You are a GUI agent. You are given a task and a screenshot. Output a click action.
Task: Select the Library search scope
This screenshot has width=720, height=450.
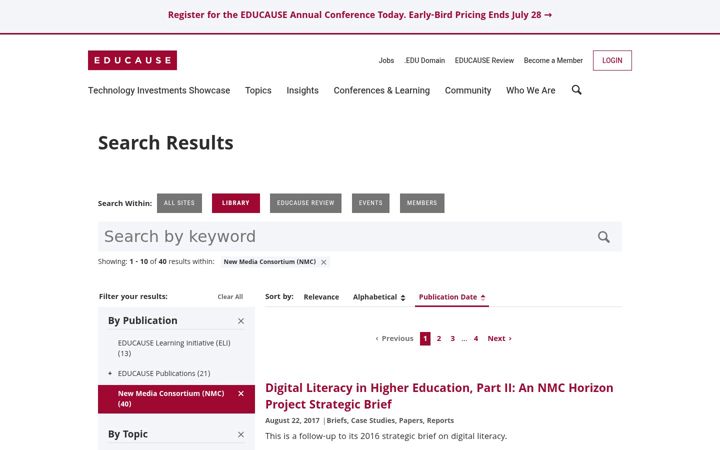236,203
